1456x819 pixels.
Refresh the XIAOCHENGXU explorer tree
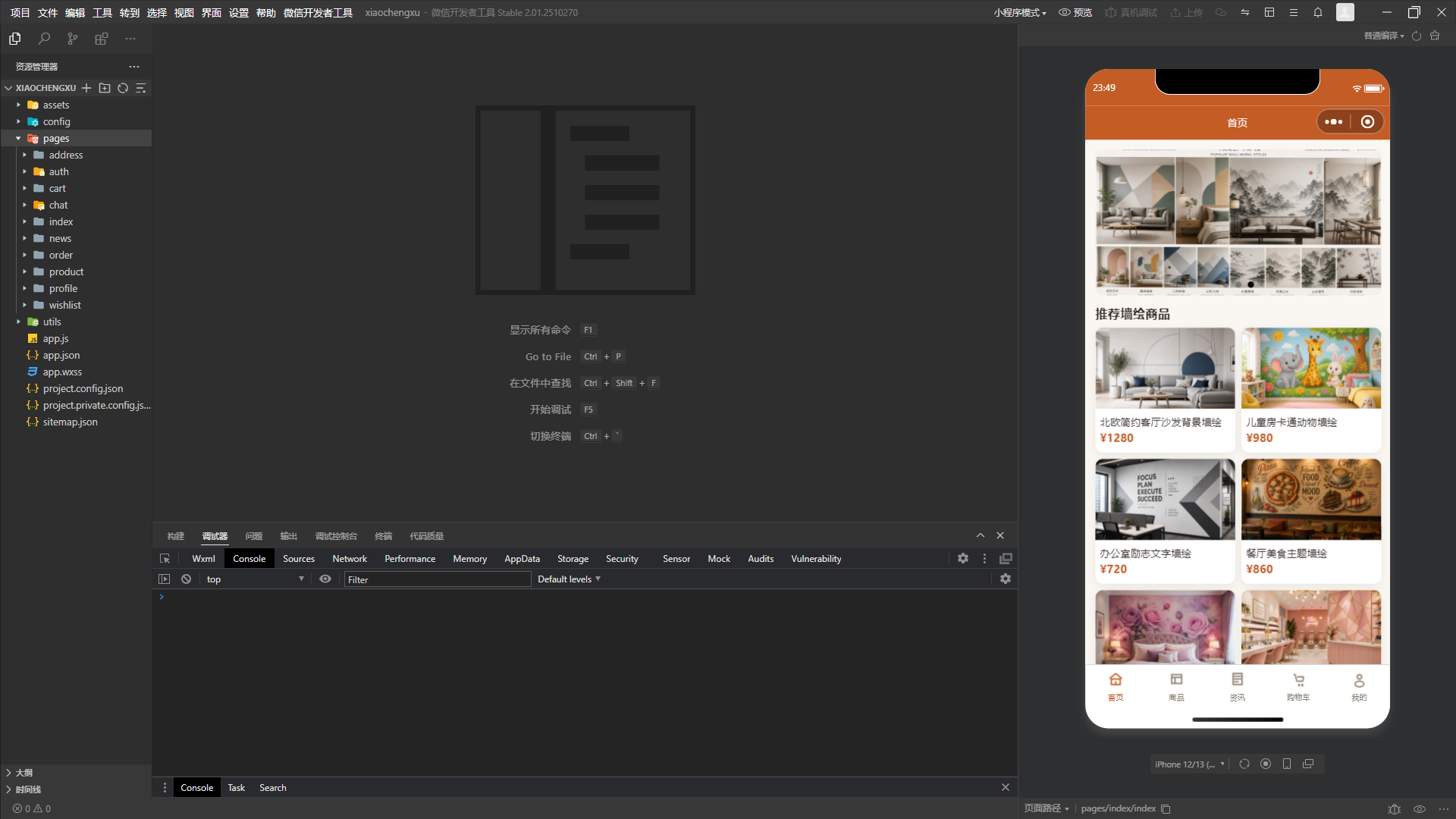click(x=123, y=88)
